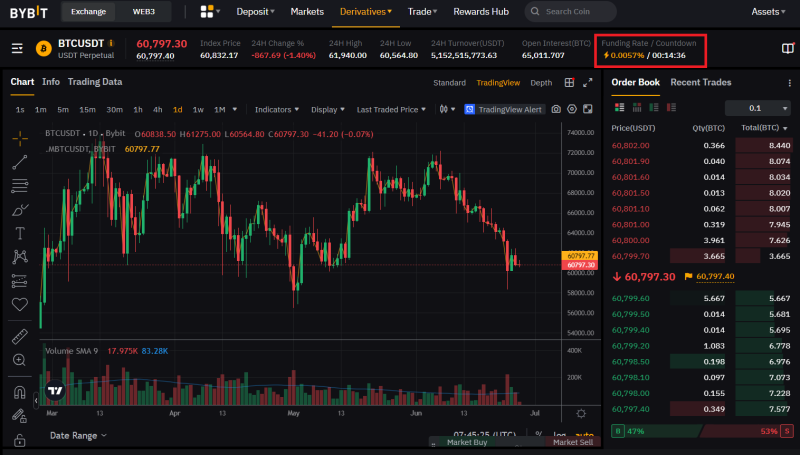The width and height of the screenshot is (800, 455).
Task: Open Rewards Hub
Action: (481, 11)
